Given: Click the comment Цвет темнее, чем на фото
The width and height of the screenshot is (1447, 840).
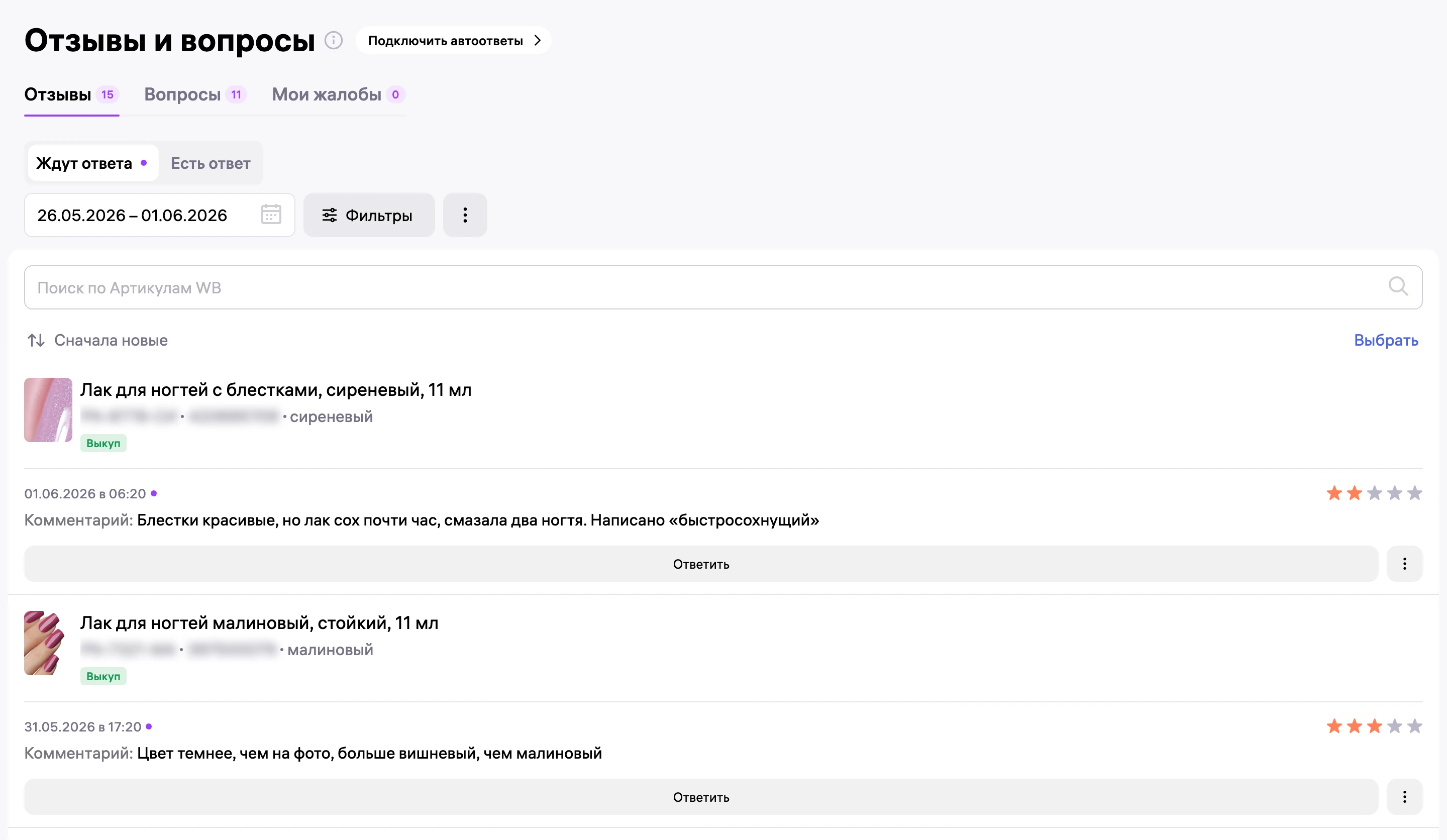Looking at the screenshot, I should [x=369, y=753].
